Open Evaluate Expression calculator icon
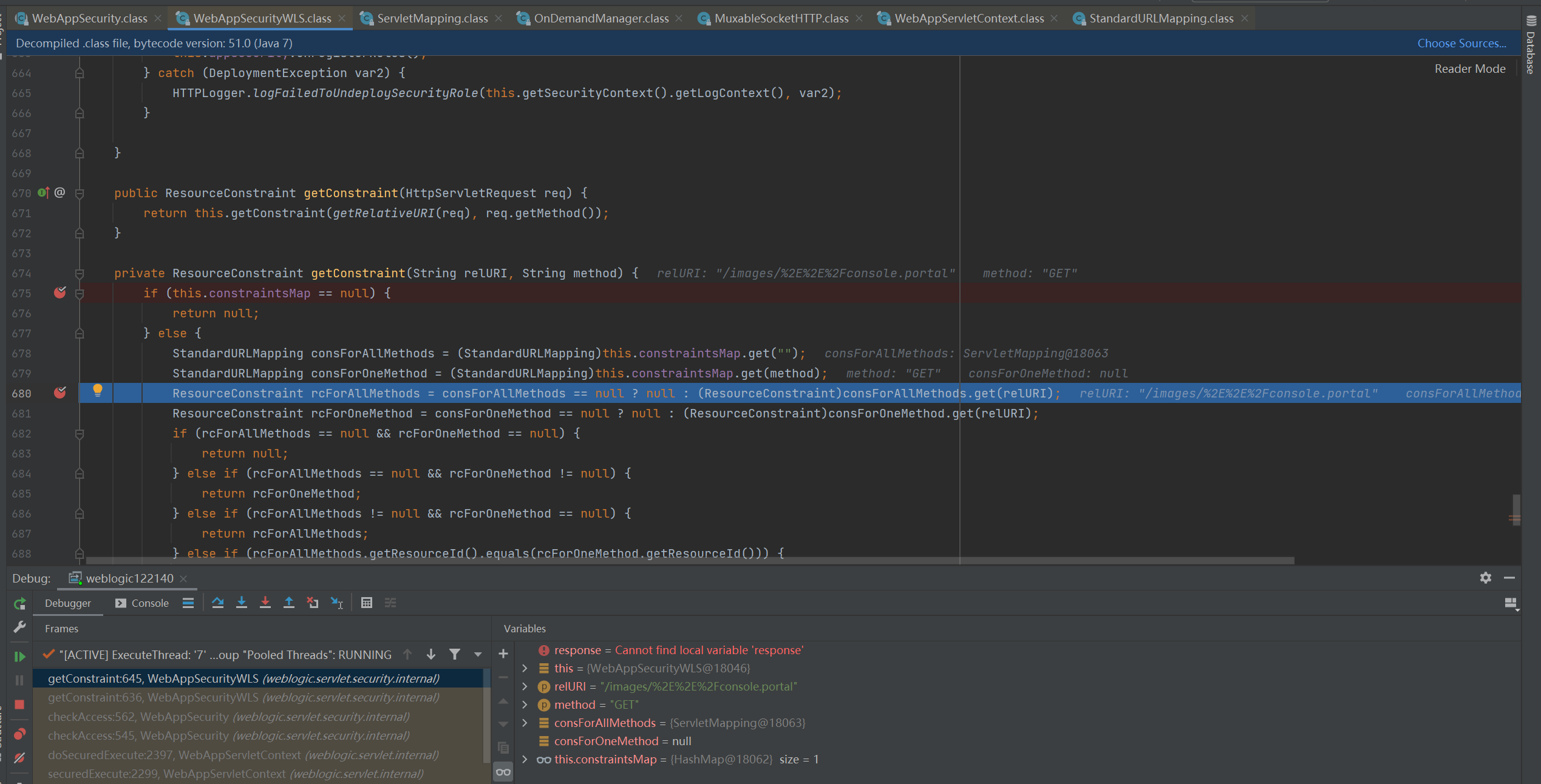1541x784 pixels. pyautogui.click(x=367, y=603)
